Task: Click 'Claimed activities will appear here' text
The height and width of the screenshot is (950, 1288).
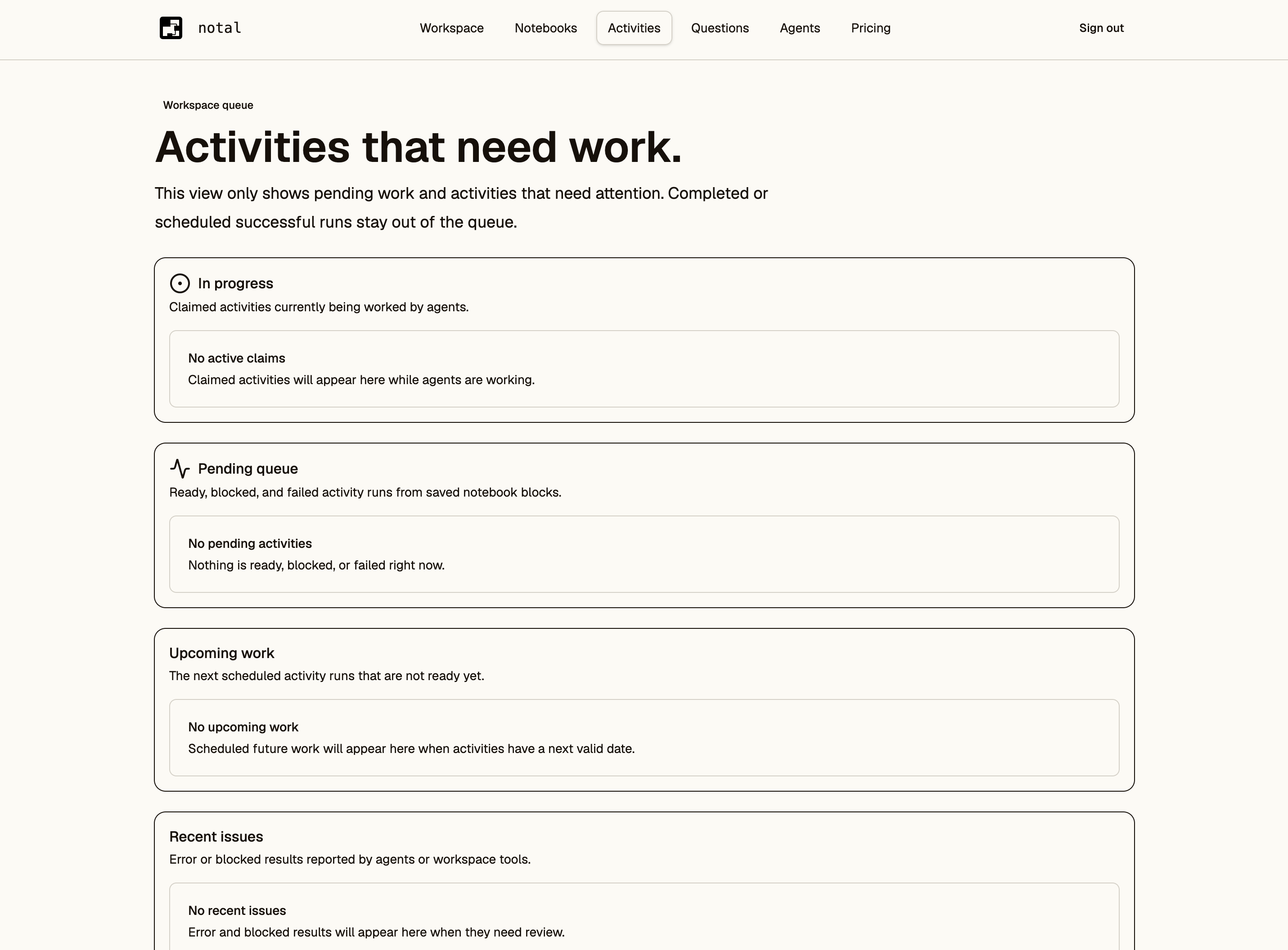Action: 361,380
